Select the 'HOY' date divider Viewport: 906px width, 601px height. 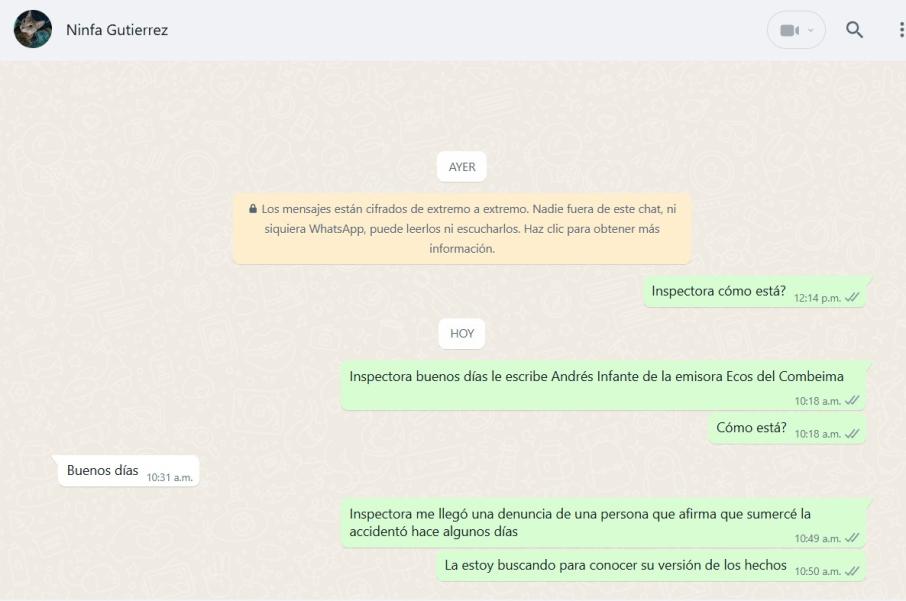pyautogui.click(x=461, y=333)
